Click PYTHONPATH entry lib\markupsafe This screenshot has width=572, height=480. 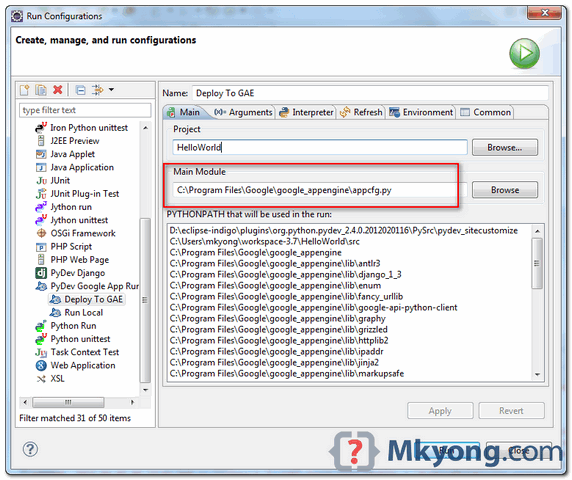(287, 373)
